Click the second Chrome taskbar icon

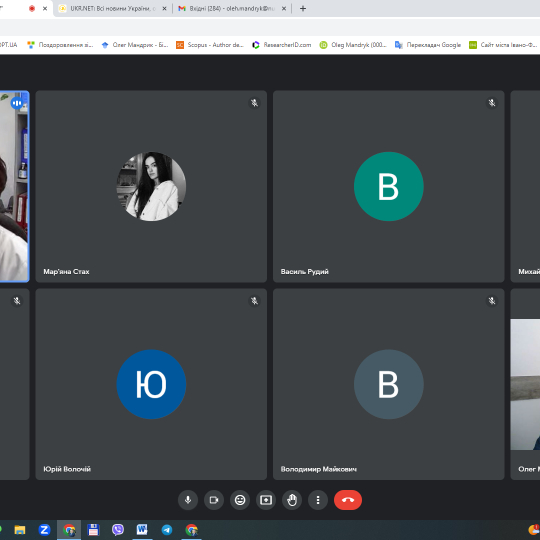click(191, 530)
